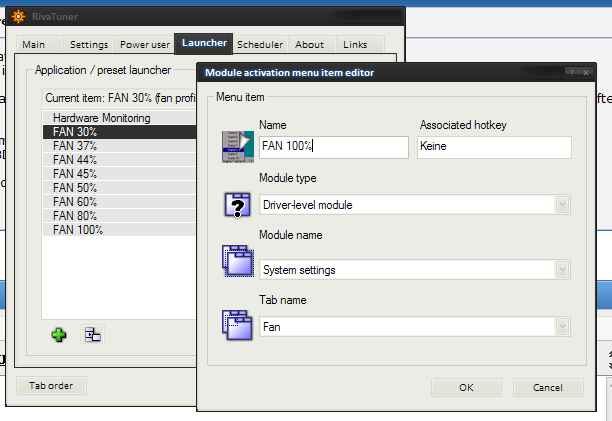Select the FAN 80% list item
Screen dimensions: 612x421
pos(119,216)
